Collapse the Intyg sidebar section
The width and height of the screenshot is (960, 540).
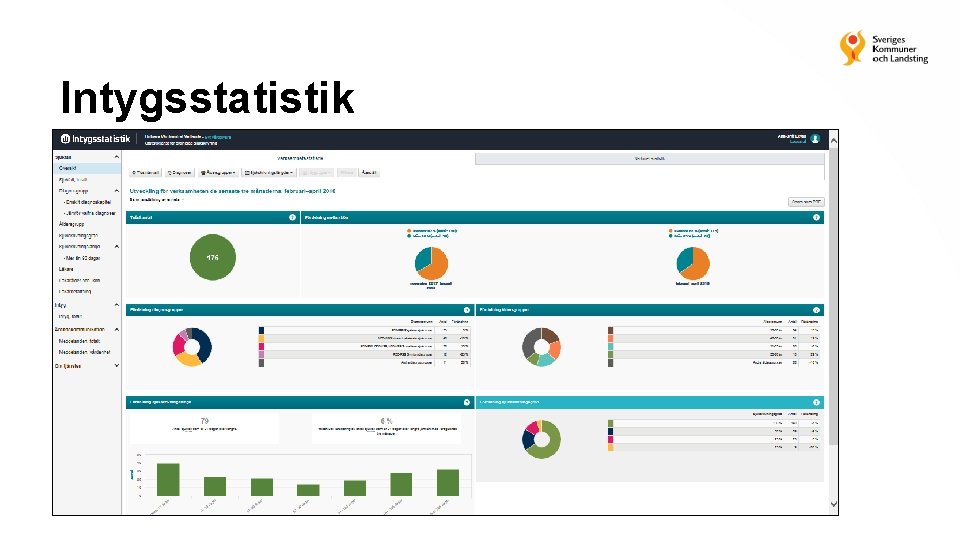pyautogui.click(x=116, y=305)
